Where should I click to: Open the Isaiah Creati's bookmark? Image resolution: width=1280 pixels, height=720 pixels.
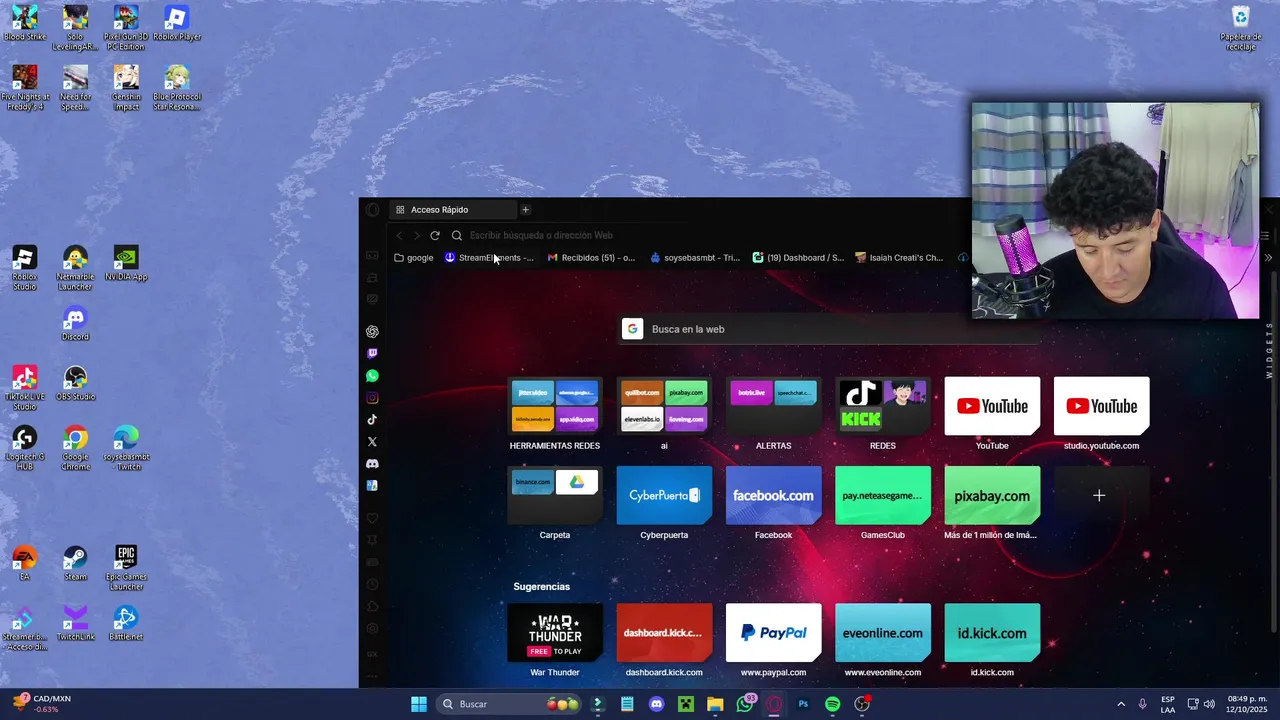[x=899, y=258]
